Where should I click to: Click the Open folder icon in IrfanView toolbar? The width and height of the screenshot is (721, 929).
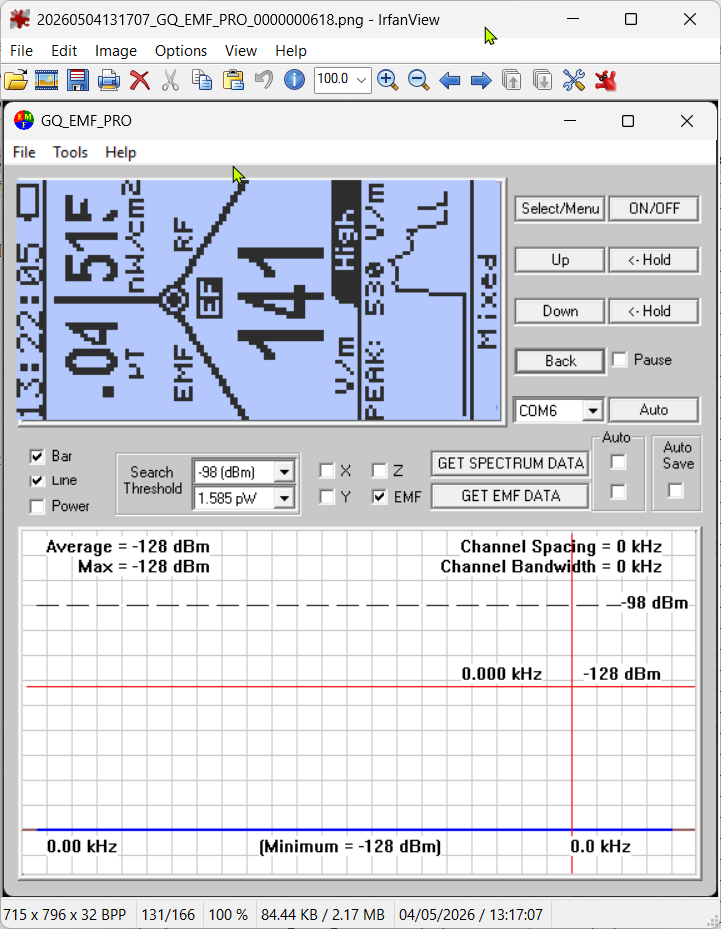pyautogui.click(x=16, y=80)
